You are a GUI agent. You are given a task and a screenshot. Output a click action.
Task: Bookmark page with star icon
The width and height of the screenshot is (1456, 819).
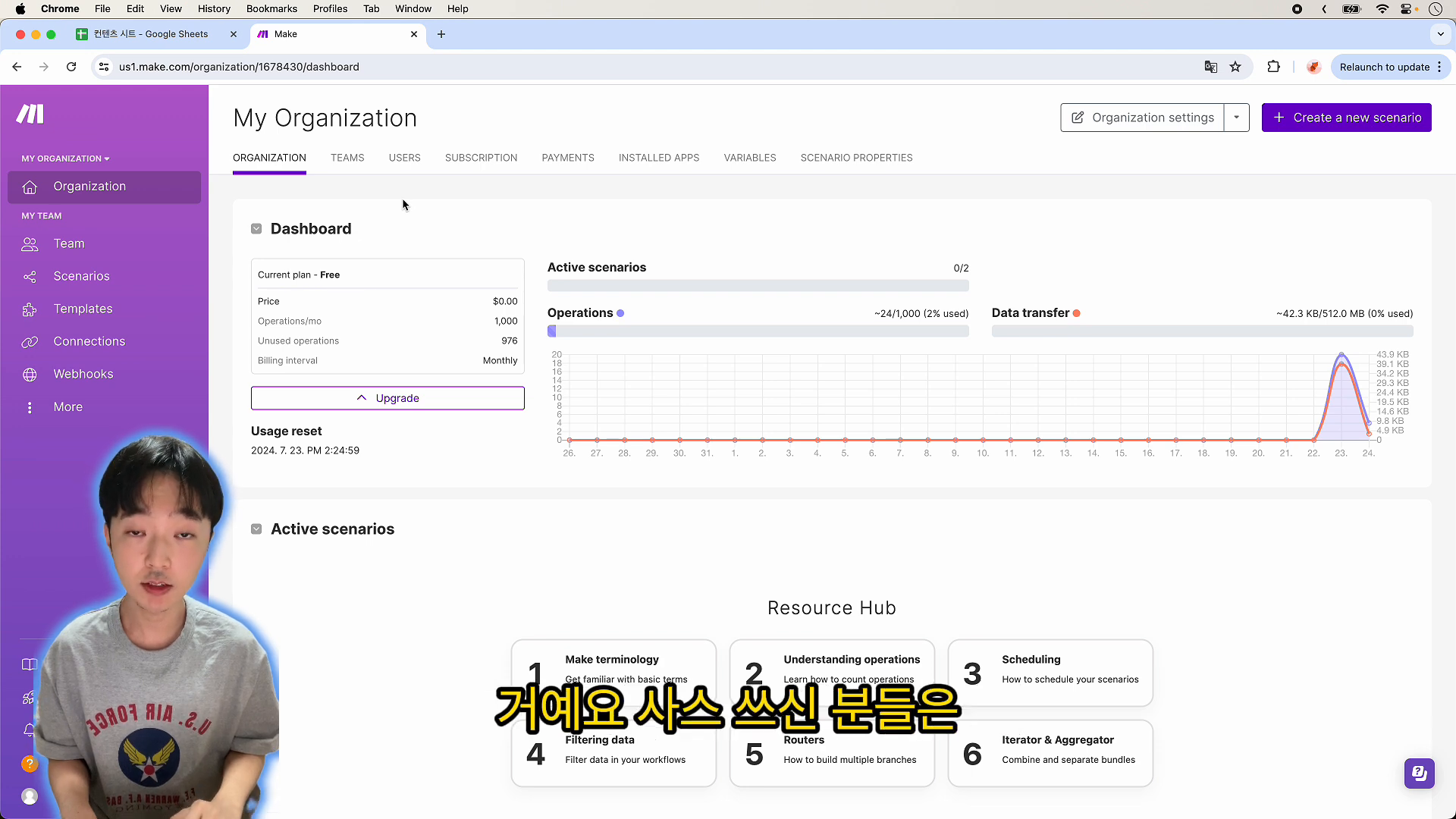[x=1235, y=67]
